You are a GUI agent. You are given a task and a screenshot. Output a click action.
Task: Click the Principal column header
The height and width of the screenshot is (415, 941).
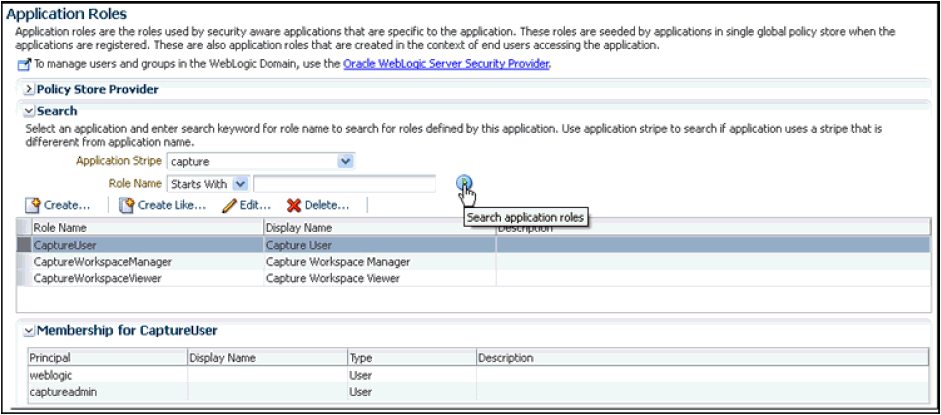(x=107, y=358)
